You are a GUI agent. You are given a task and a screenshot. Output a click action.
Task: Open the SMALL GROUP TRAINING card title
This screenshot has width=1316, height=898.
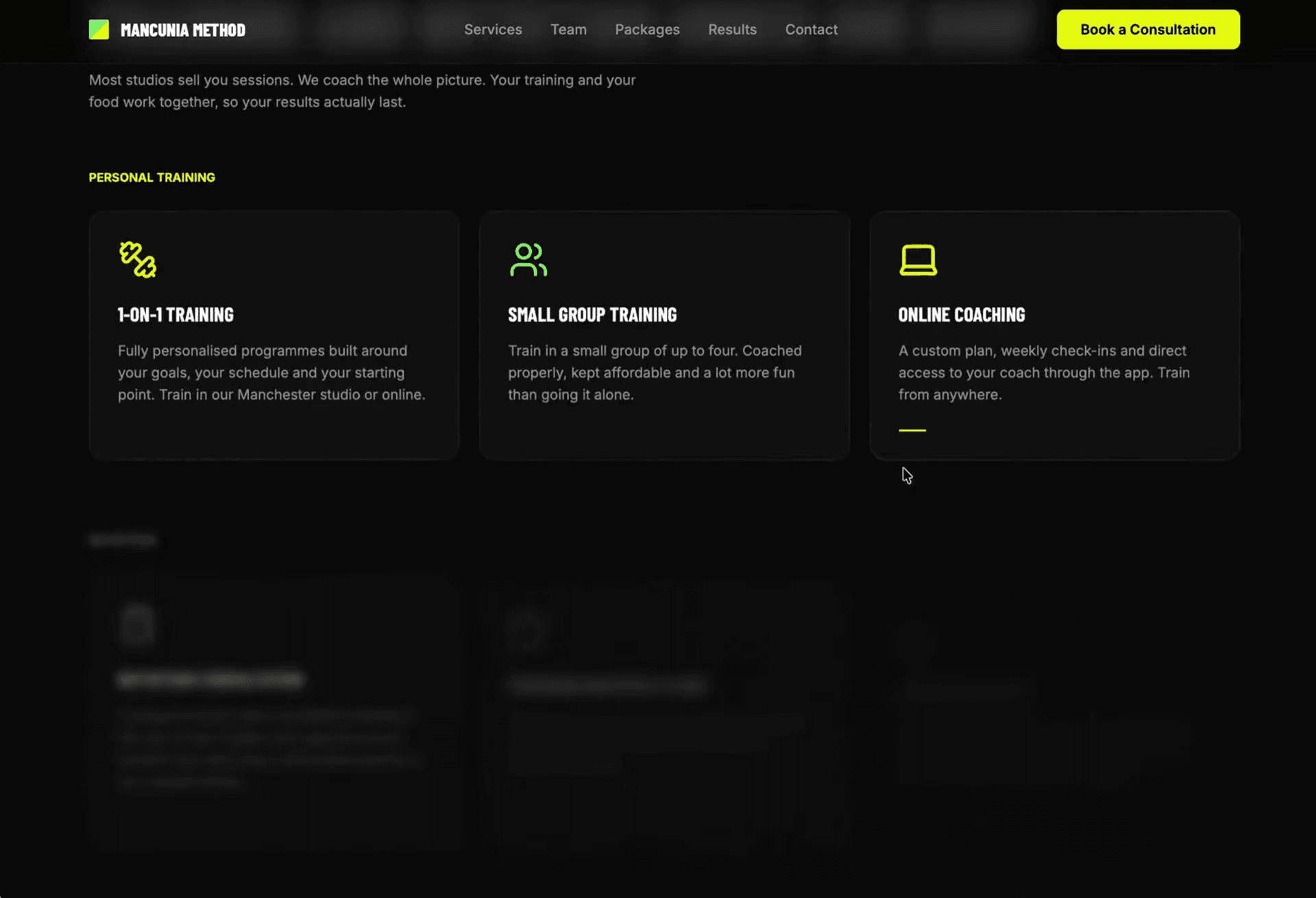point(592,315)
